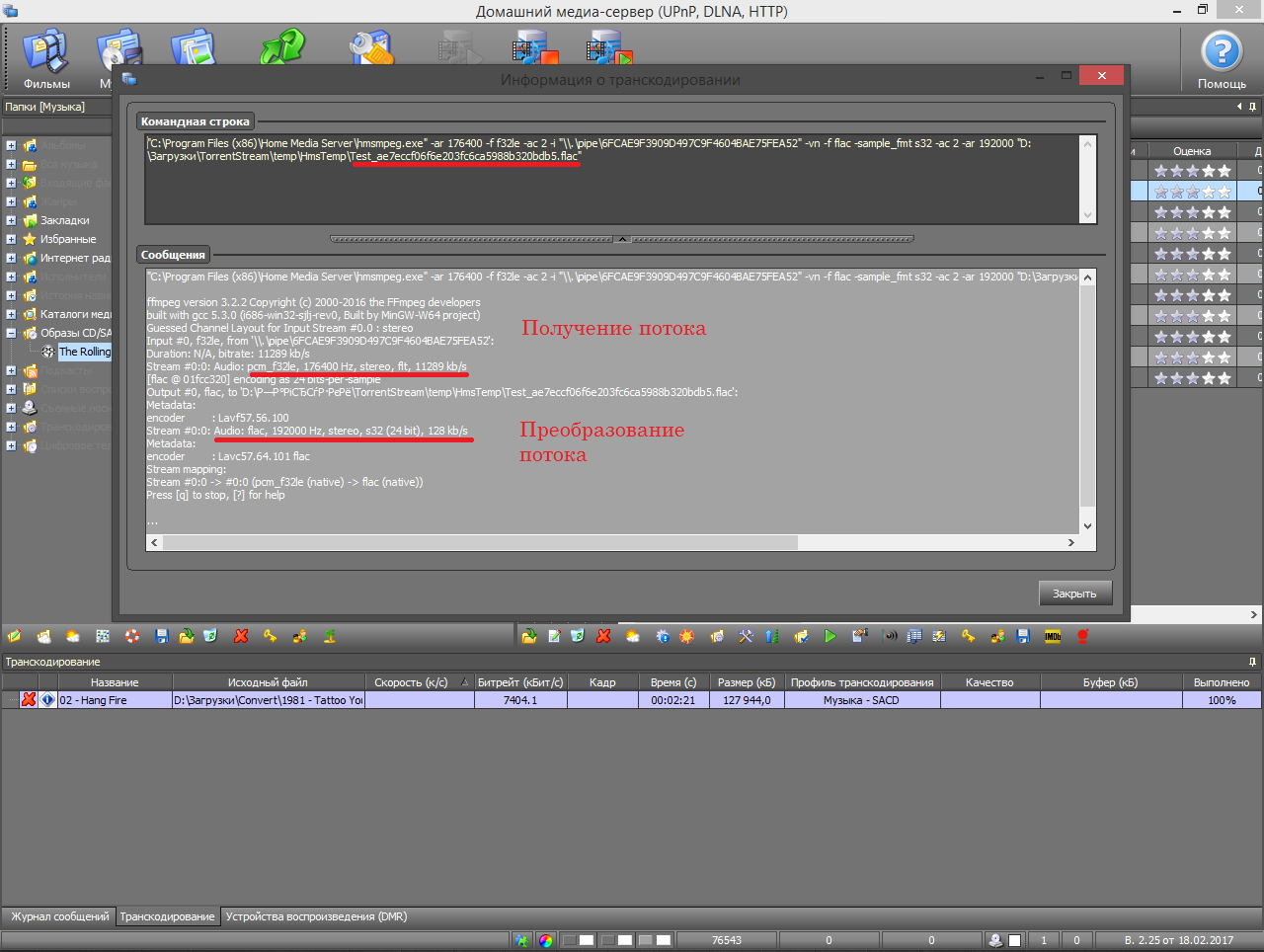
Task: Click the blue info icon in Hang Fire row
Action: pos(47,700)
